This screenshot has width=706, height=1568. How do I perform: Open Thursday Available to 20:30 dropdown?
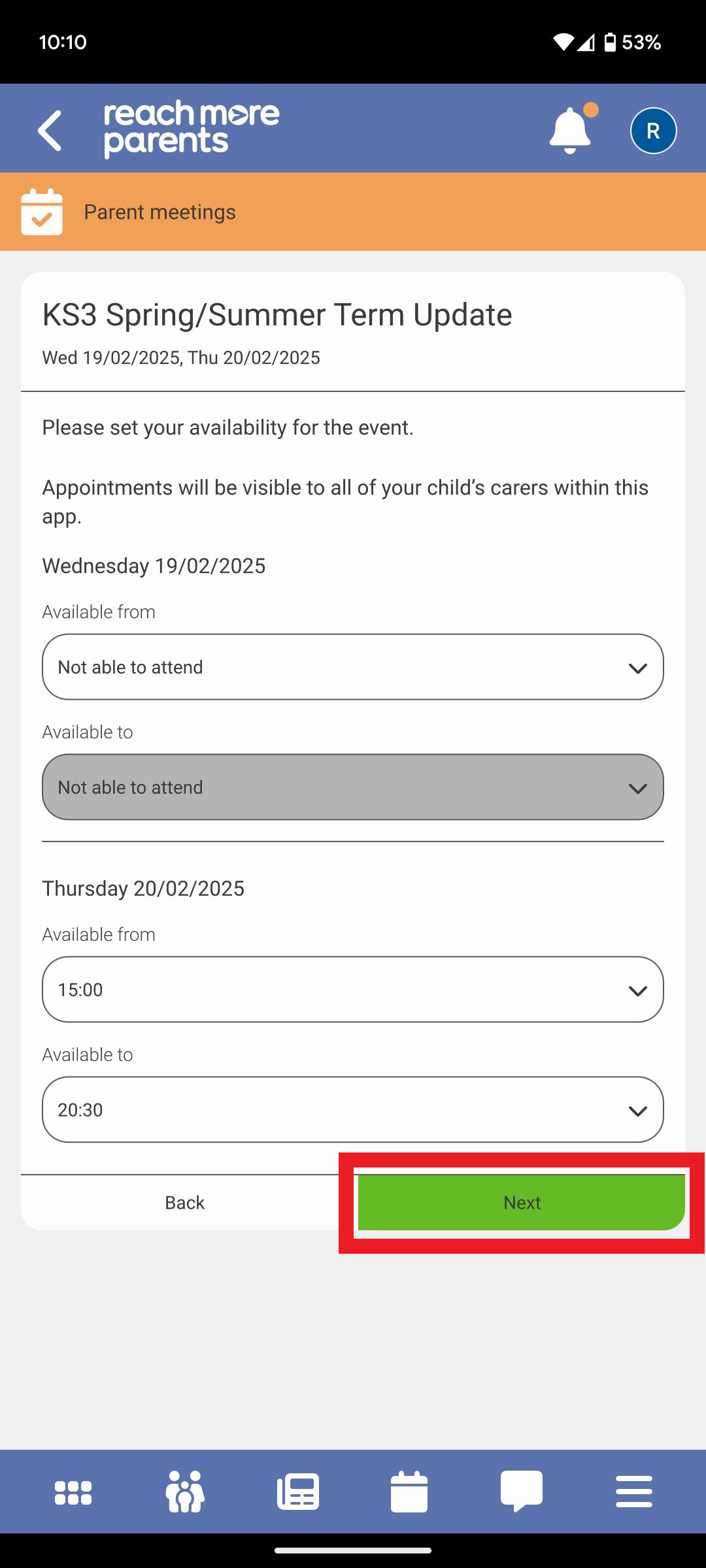point(353,1110)
